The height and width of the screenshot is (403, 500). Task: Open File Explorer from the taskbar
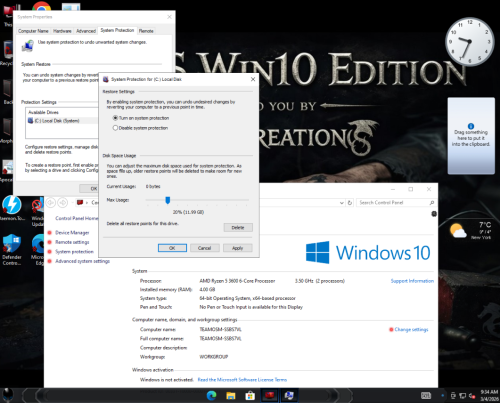point(231,395)
